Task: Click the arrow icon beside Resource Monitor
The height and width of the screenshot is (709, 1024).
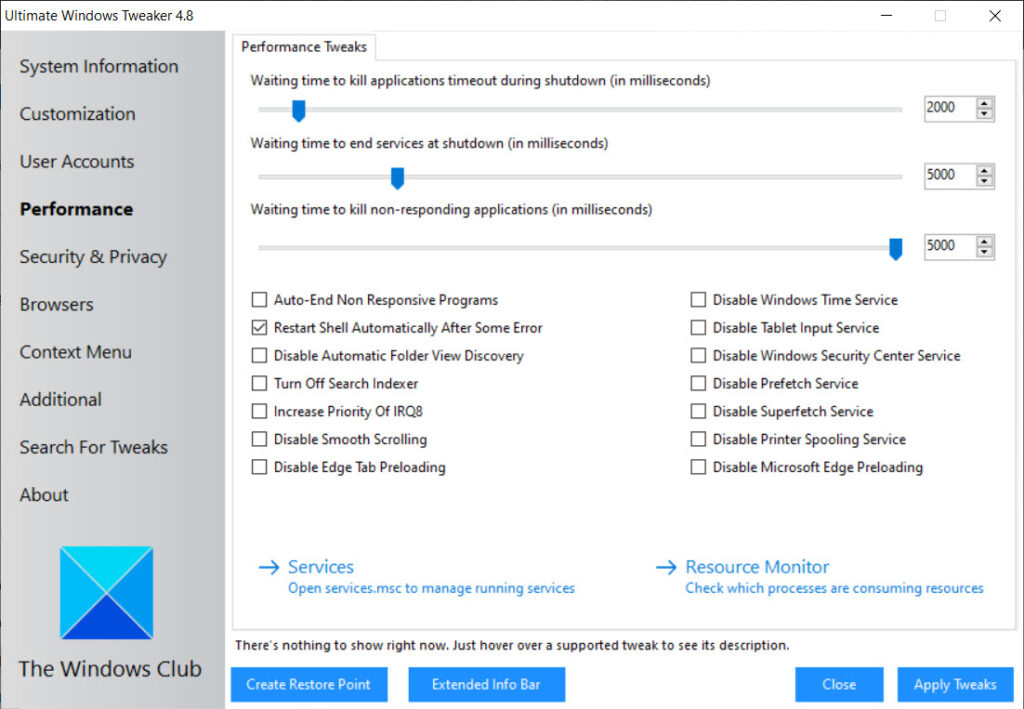Action: (x=666, y=567)
